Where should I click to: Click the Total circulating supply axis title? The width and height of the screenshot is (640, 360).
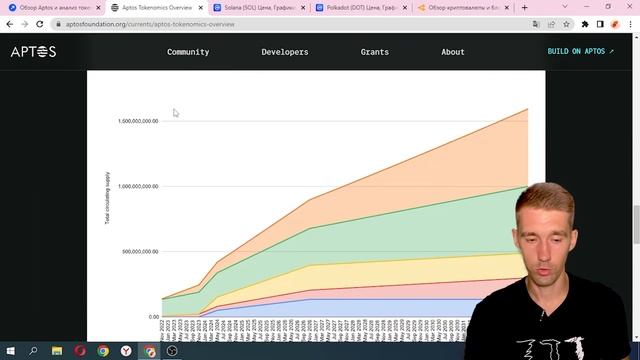(107, 198)
